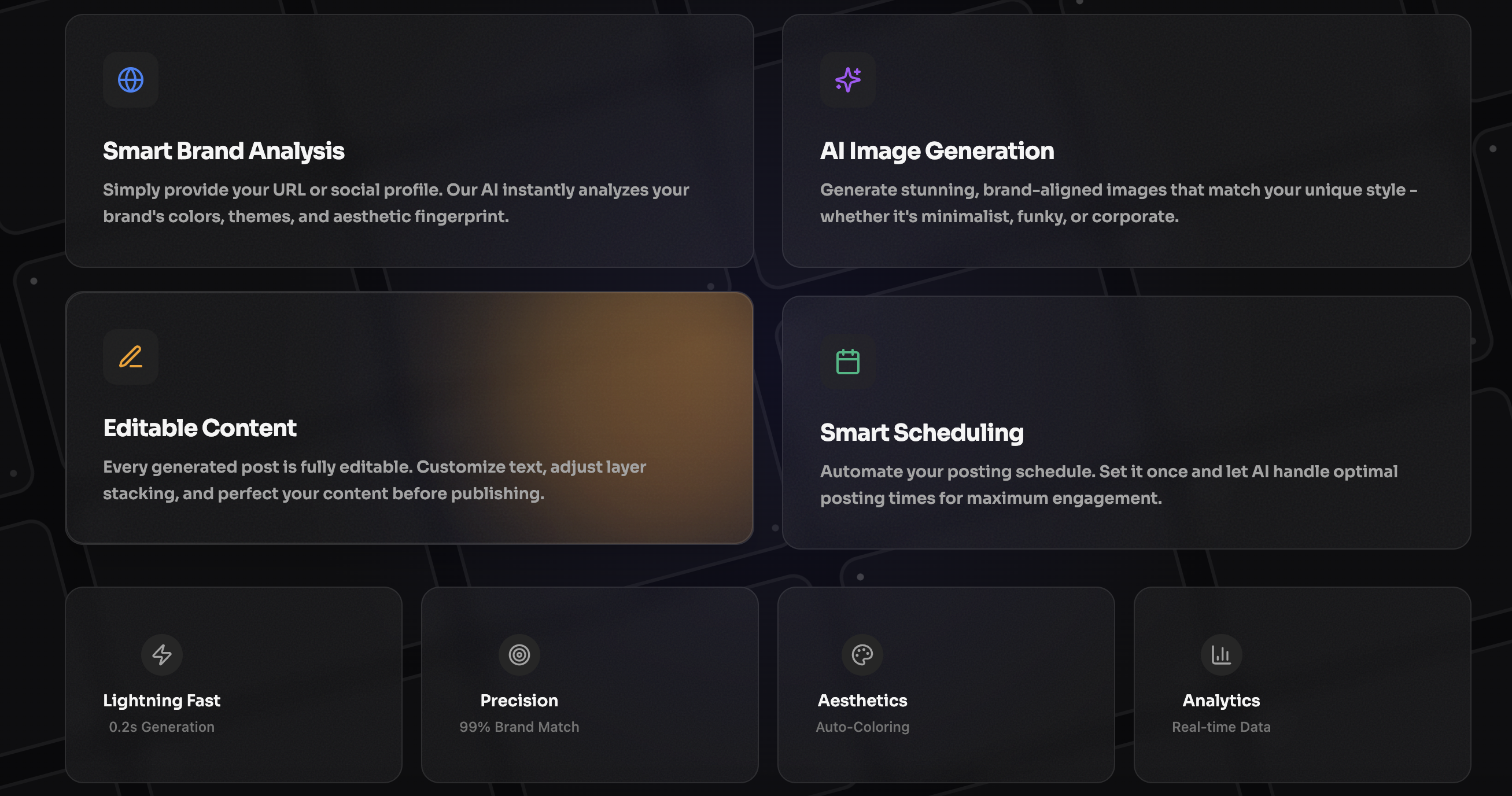This screenshot has height=796, width=1512.
Task: Click the palette icon above Aesthetics
Action: coord(863,654)
